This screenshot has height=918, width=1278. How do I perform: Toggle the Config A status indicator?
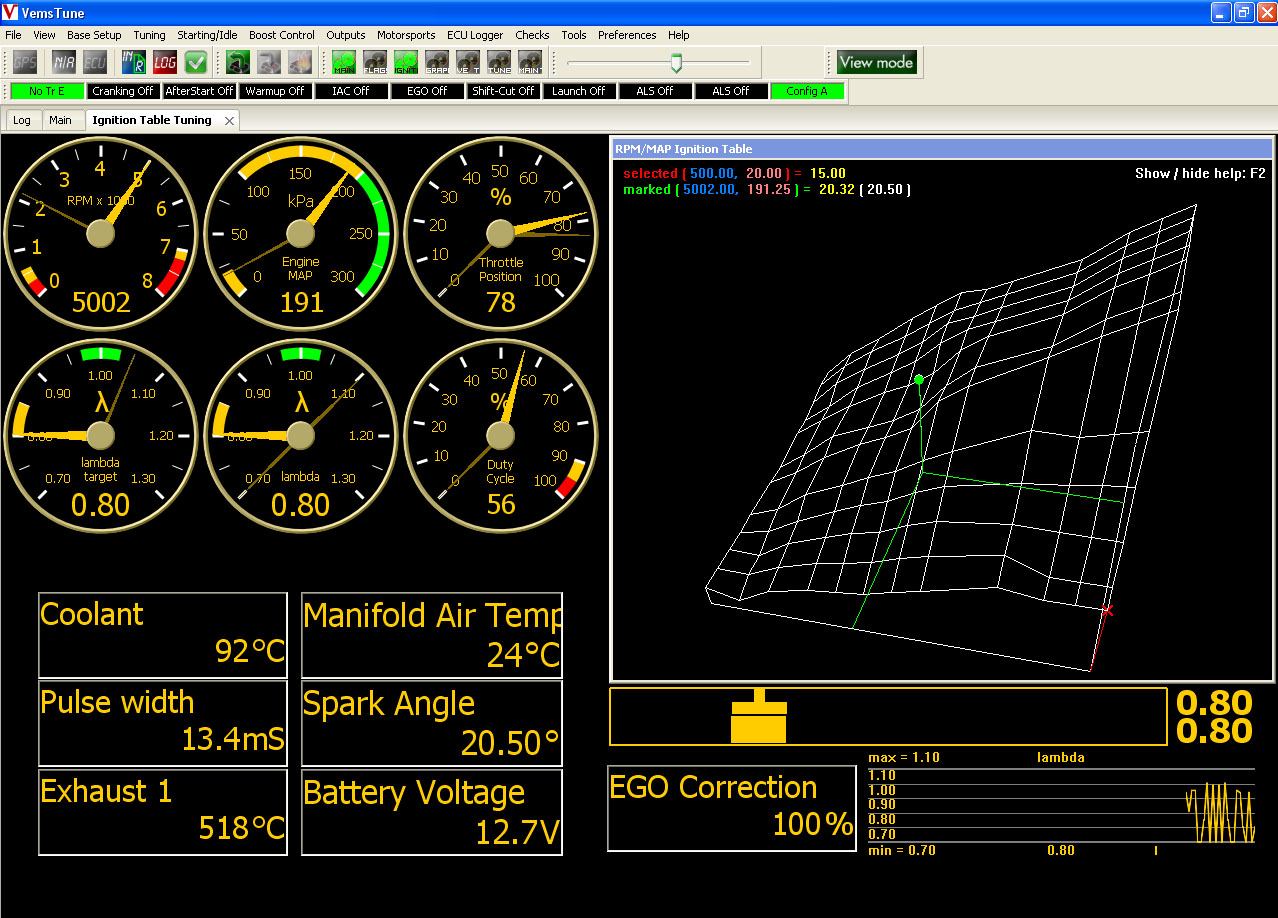click(807, 91)
